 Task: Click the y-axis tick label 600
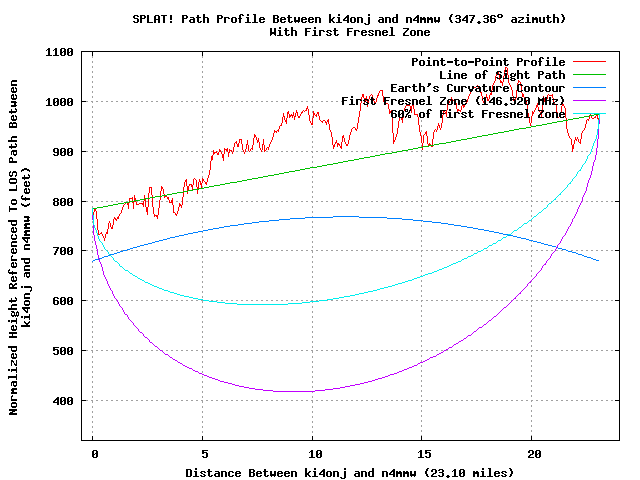pos(63,301)
